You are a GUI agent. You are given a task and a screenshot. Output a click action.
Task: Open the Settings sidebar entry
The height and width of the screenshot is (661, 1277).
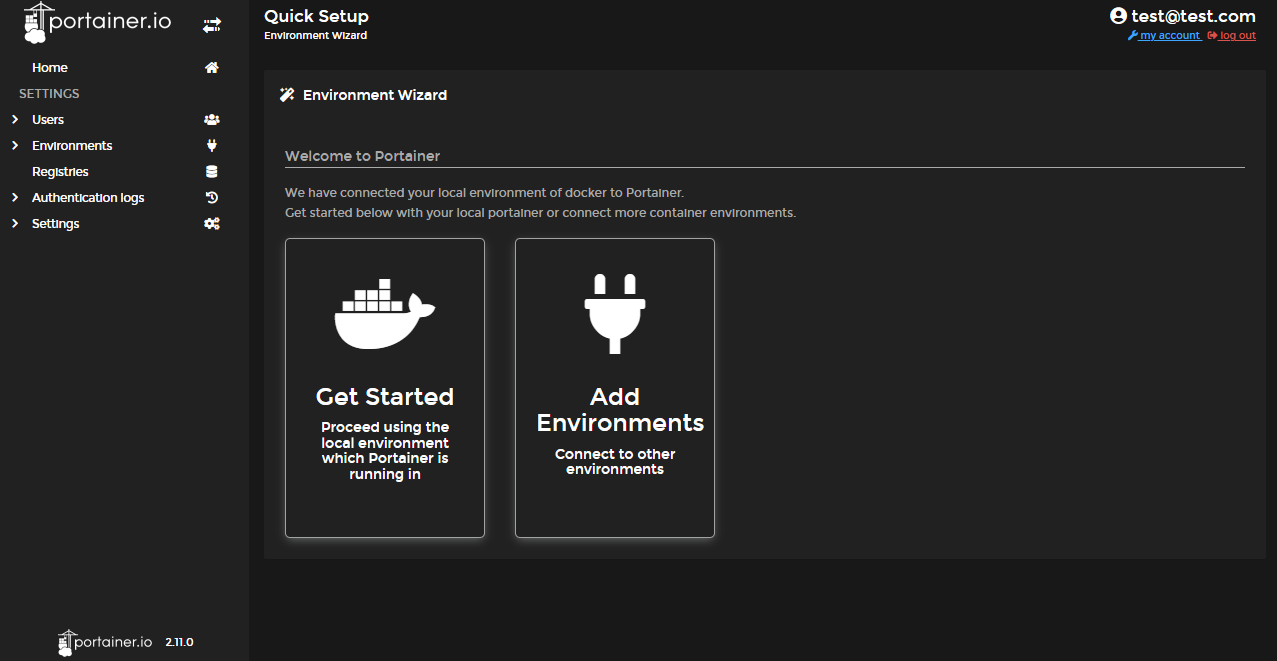click(55, 224)
